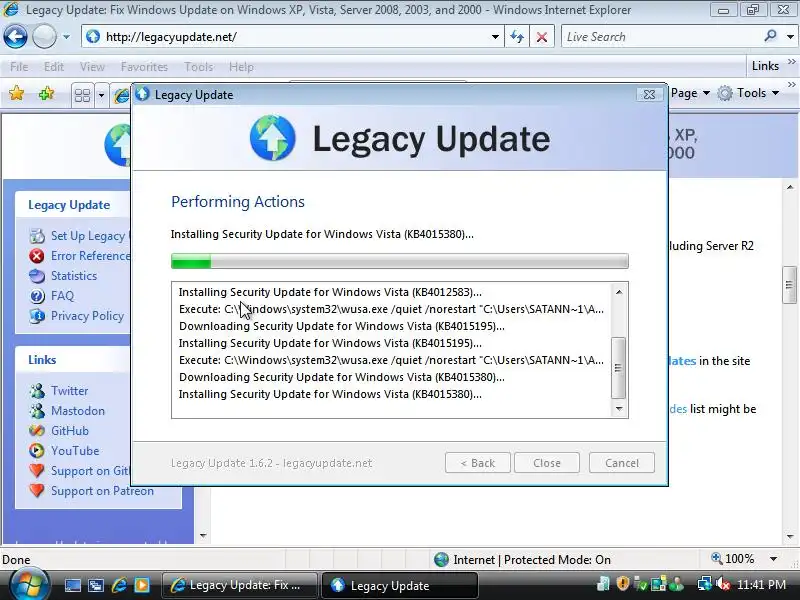Click the sidebar frame scroll down arrow
Screen dimensions: 800x600
click(x=203, y=535)
